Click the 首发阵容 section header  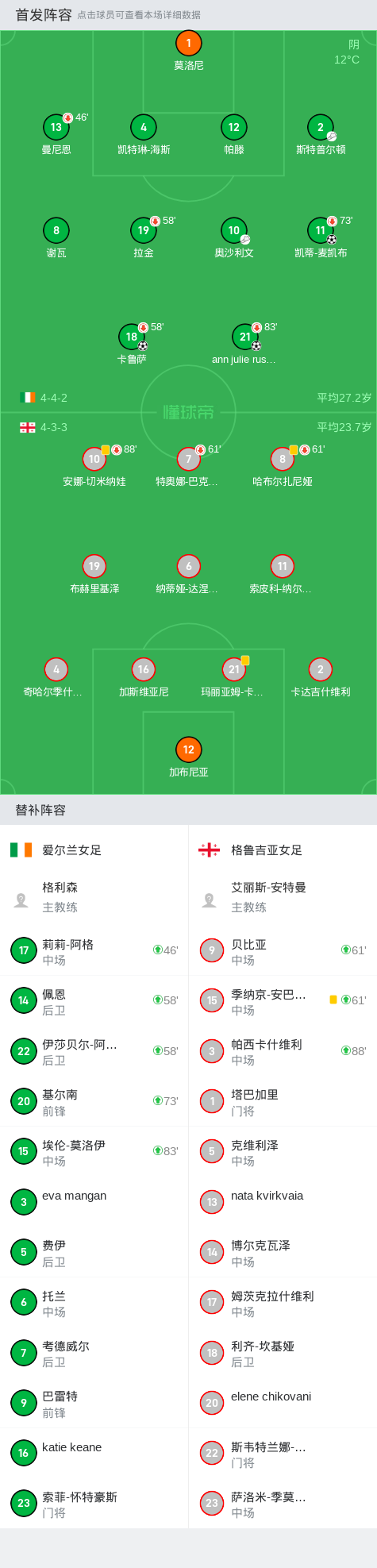point(44,15)
